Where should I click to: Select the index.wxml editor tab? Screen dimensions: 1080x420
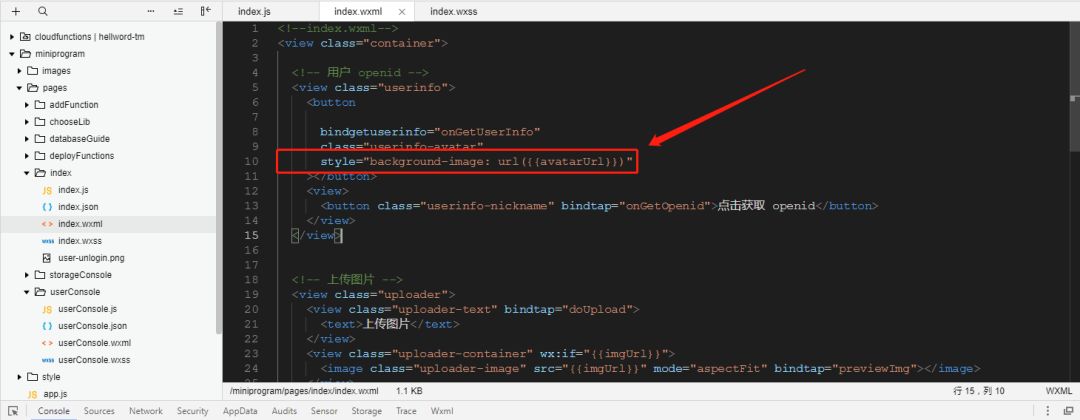[357, 12]
